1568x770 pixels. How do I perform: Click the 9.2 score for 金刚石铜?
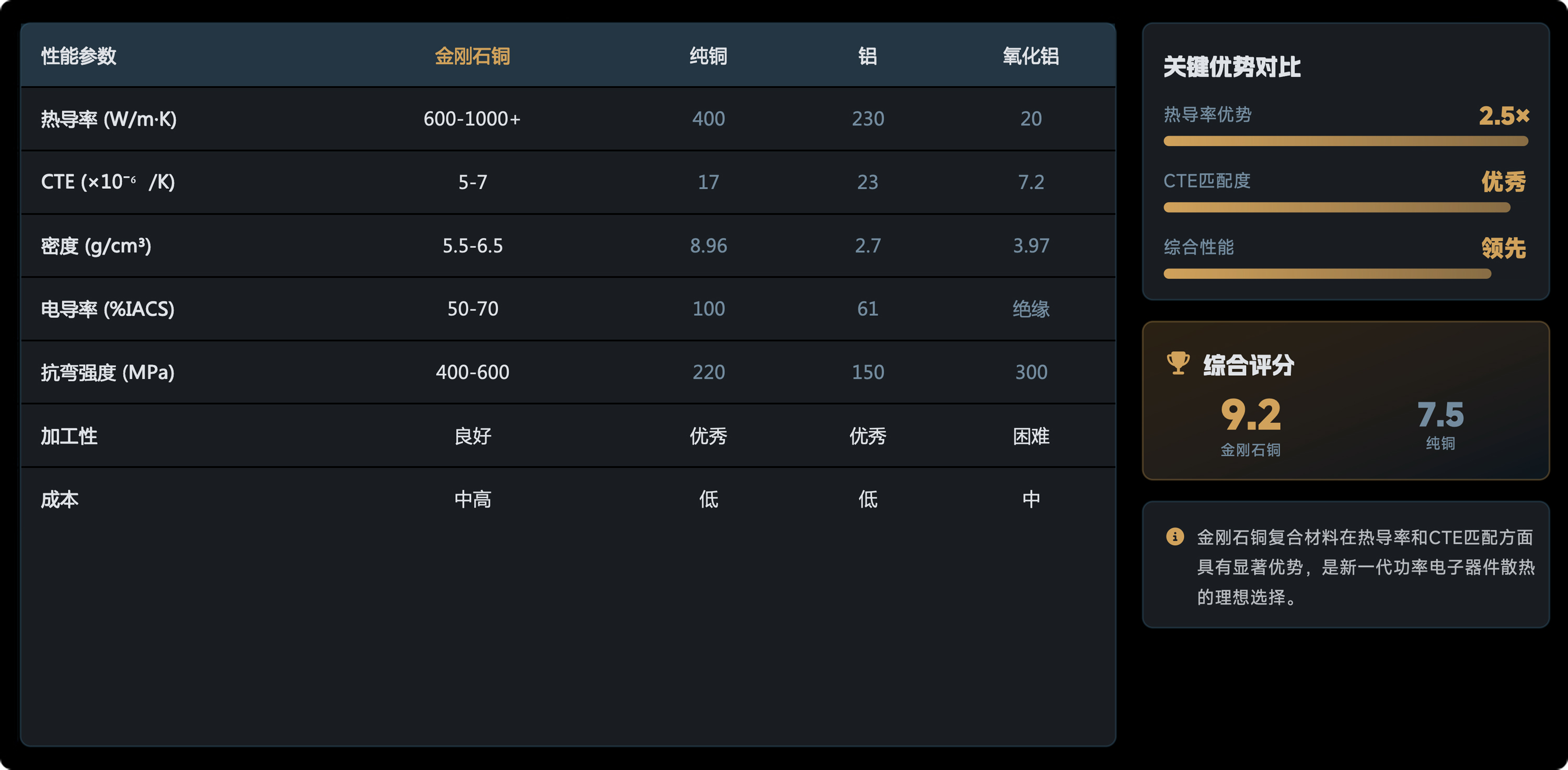coord(1251,415)
